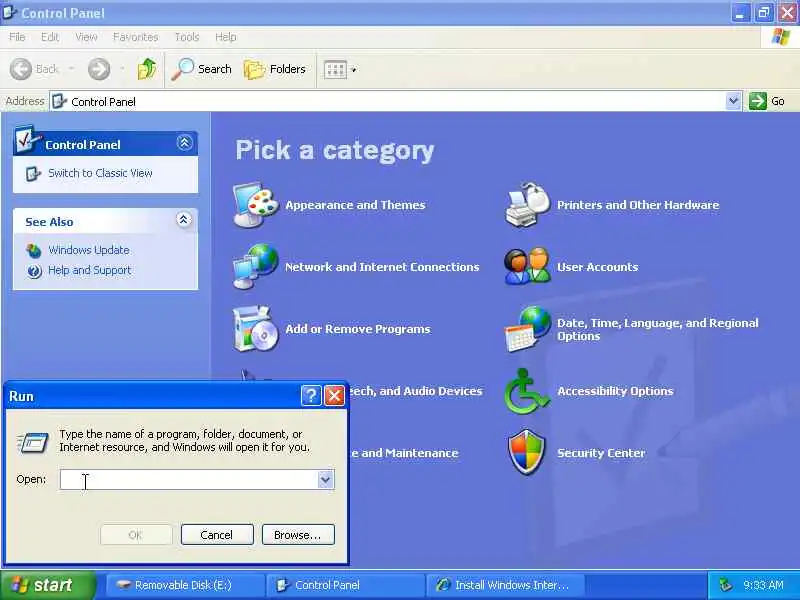Viewport: 800px width, 600px height.
Task: Open the Security Center shield icon
Action: coord(527,453)
